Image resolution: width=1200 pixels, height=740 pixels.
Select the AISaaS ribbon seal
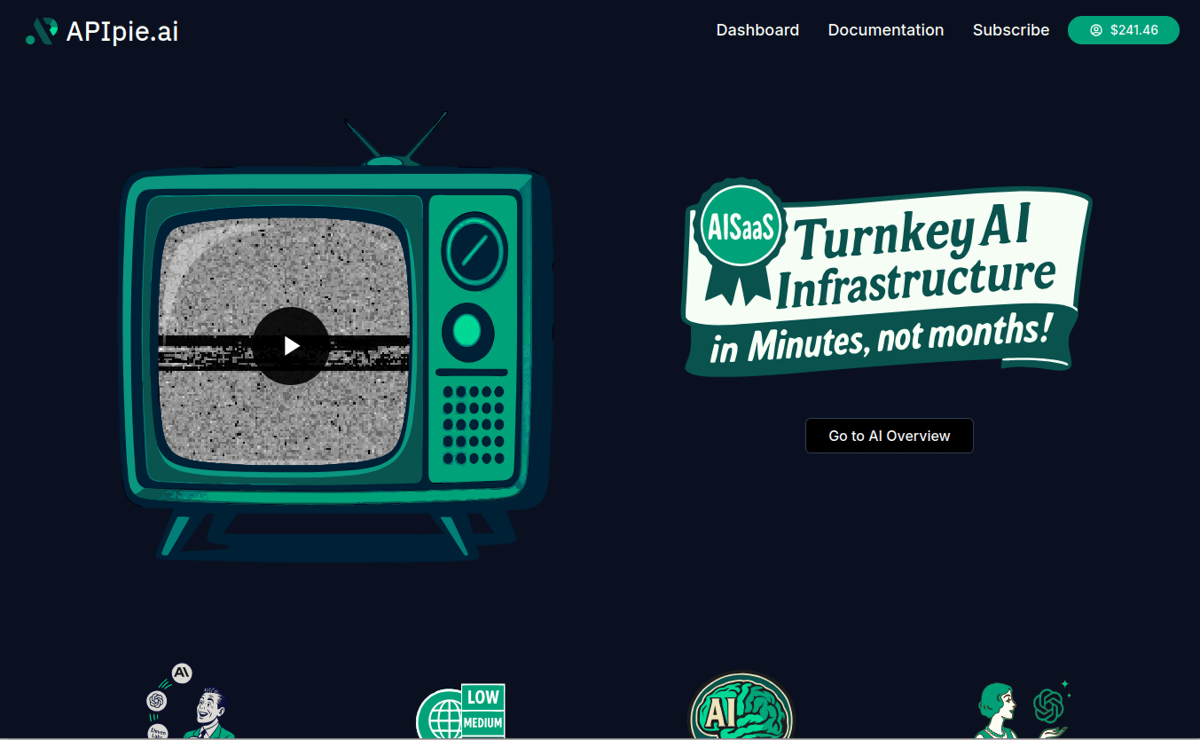click(x=739, y=227)
